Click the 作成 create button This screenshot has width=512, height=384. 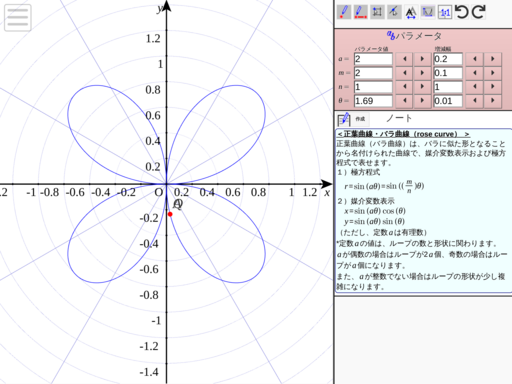tap(360, 119)
